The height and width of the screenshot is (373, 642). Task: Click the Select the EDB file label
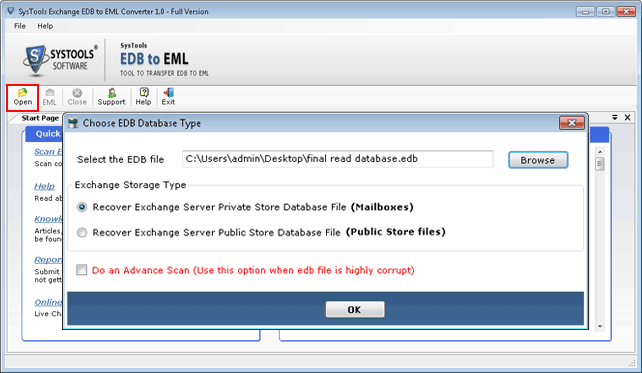coord(120,159)
